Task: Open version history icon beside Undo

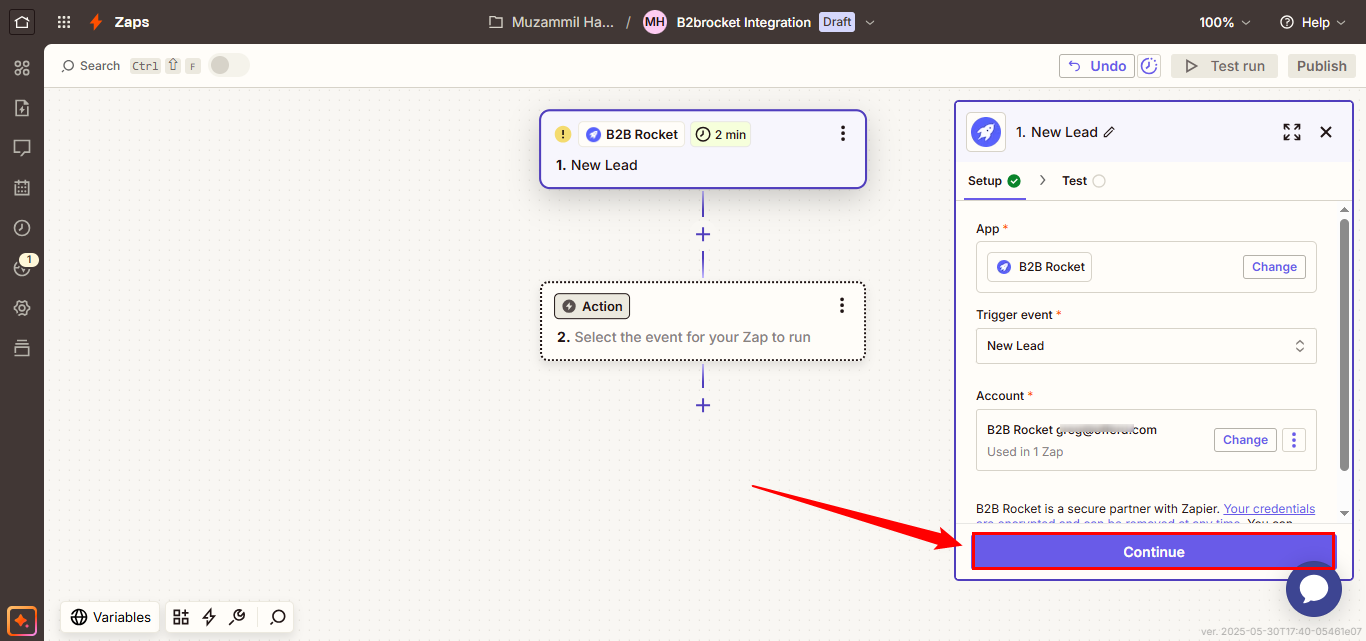Action: pyautogui.click(x=1150, y=66)
